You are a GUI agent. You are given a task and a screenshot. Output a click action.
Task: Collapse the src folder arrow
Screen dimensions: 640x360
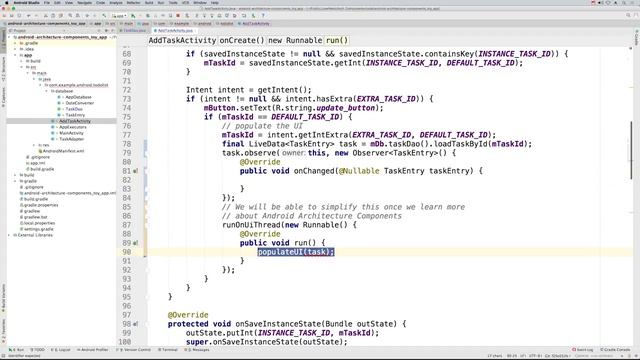click(x=22, y=67)
